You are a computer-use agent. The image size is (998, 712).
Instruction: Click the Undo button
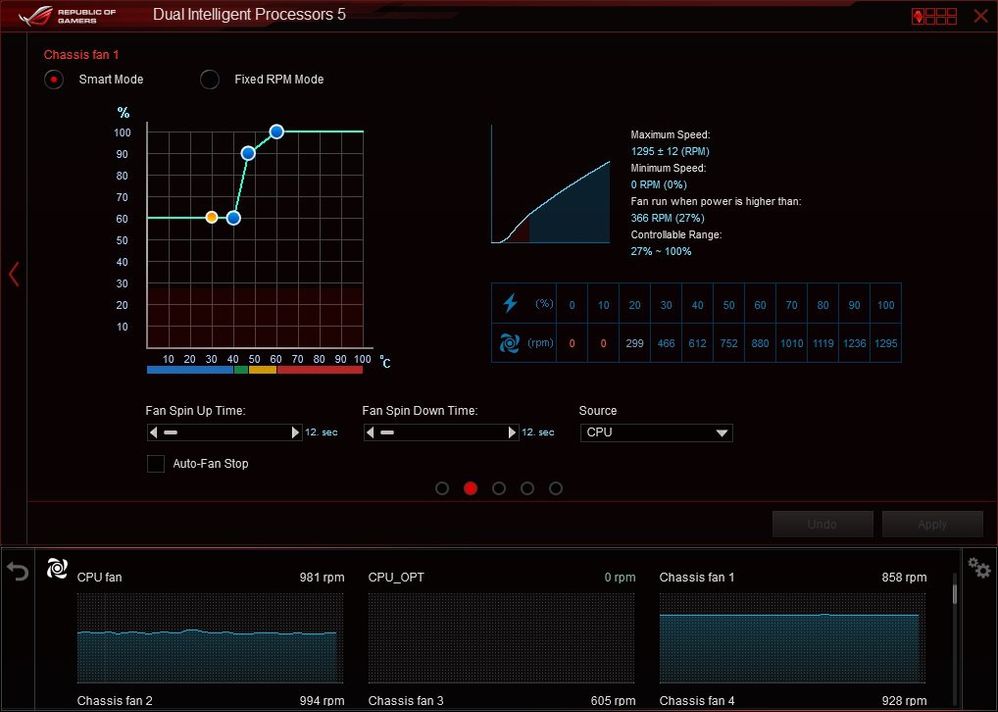822,524
